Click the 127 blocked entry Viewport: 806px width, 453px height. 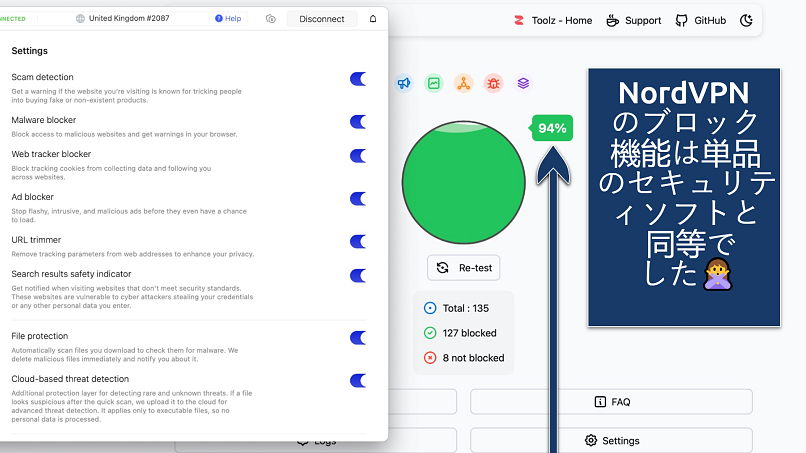coord(461,333)
